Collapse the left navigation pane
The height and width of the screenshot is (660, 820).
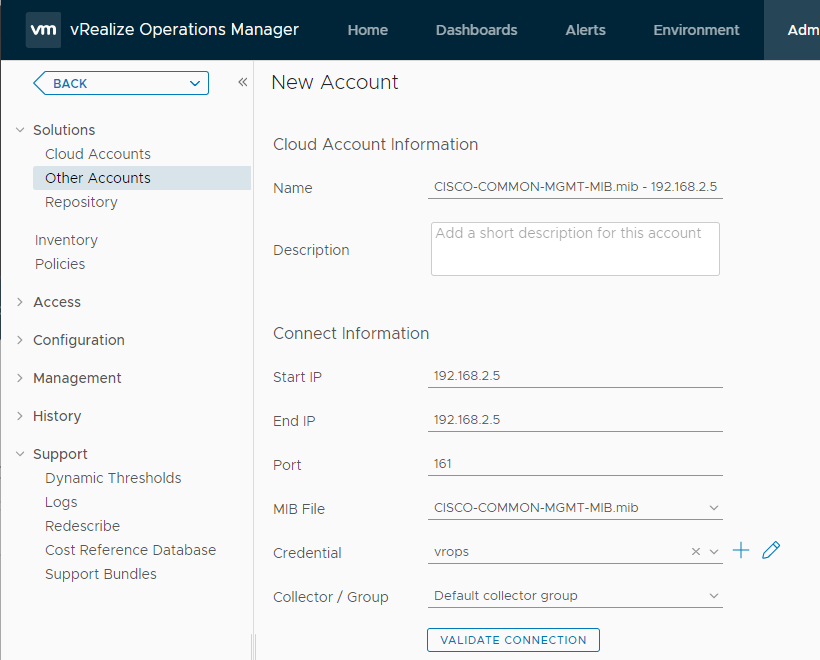pos(242,83)
